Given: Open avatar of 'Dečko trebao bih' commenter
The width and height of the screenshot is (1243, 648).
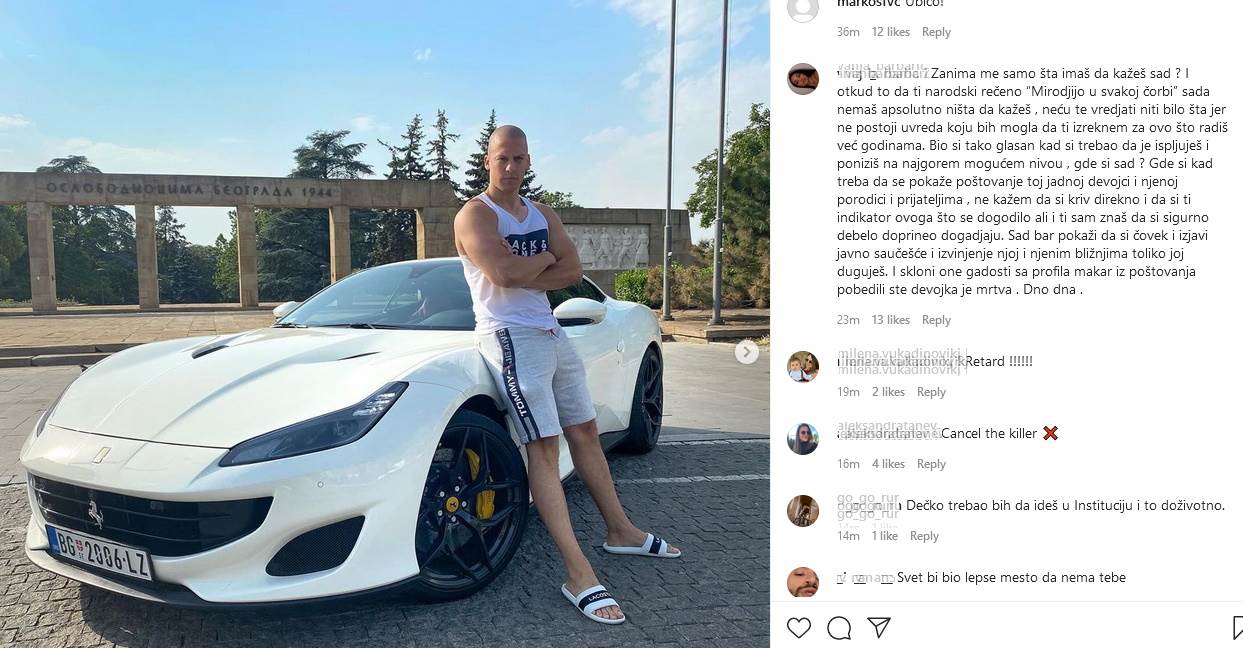Looking at the screenshot, I should point(803,511).
